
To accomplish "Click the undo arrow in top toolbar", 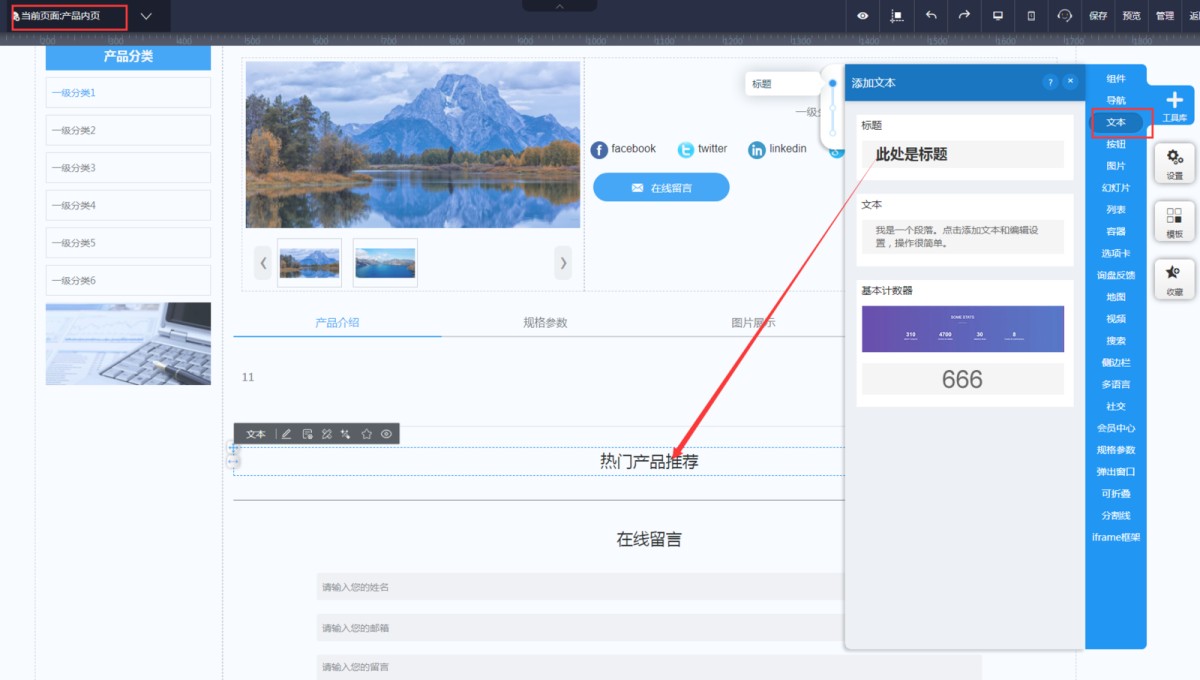I will [931, 16].
